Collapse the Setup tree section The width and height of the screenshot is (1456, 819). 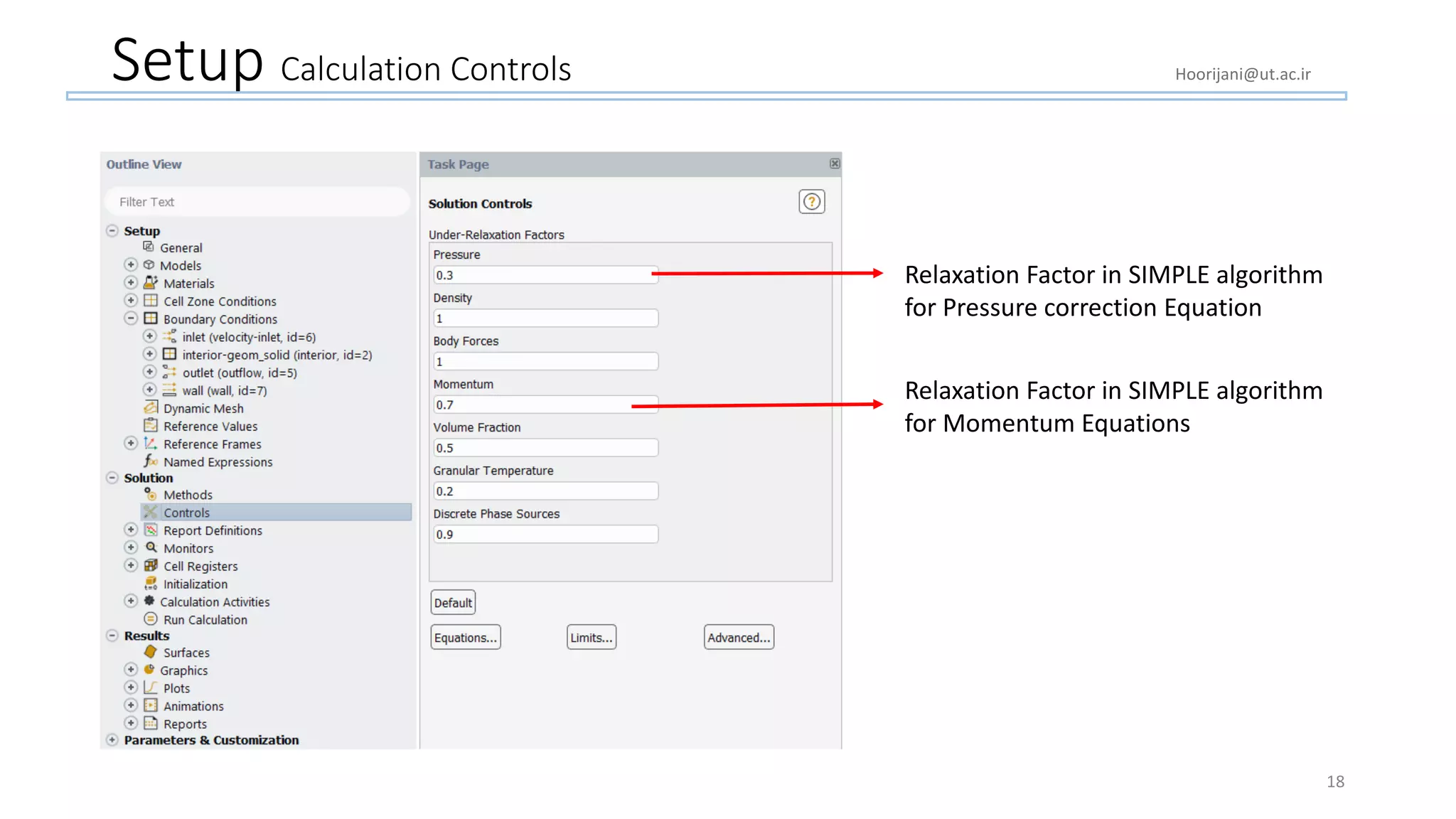[112, 231]
